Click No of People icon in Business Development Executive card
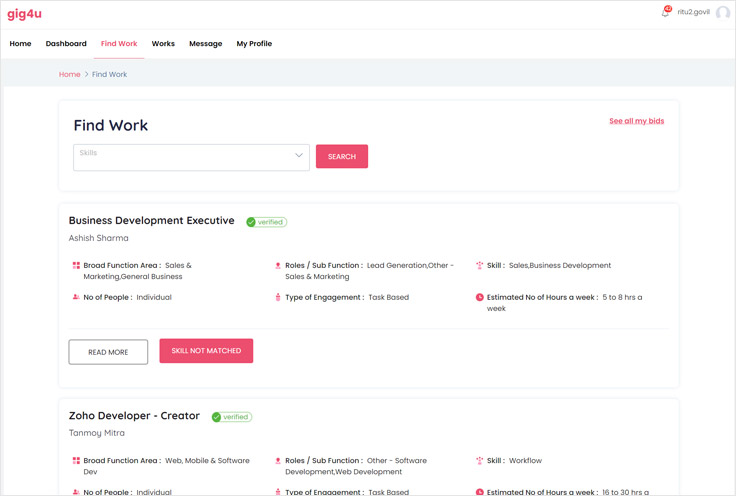Image resolution: width=736 pixels, height=496 pixels. (76, 297)
